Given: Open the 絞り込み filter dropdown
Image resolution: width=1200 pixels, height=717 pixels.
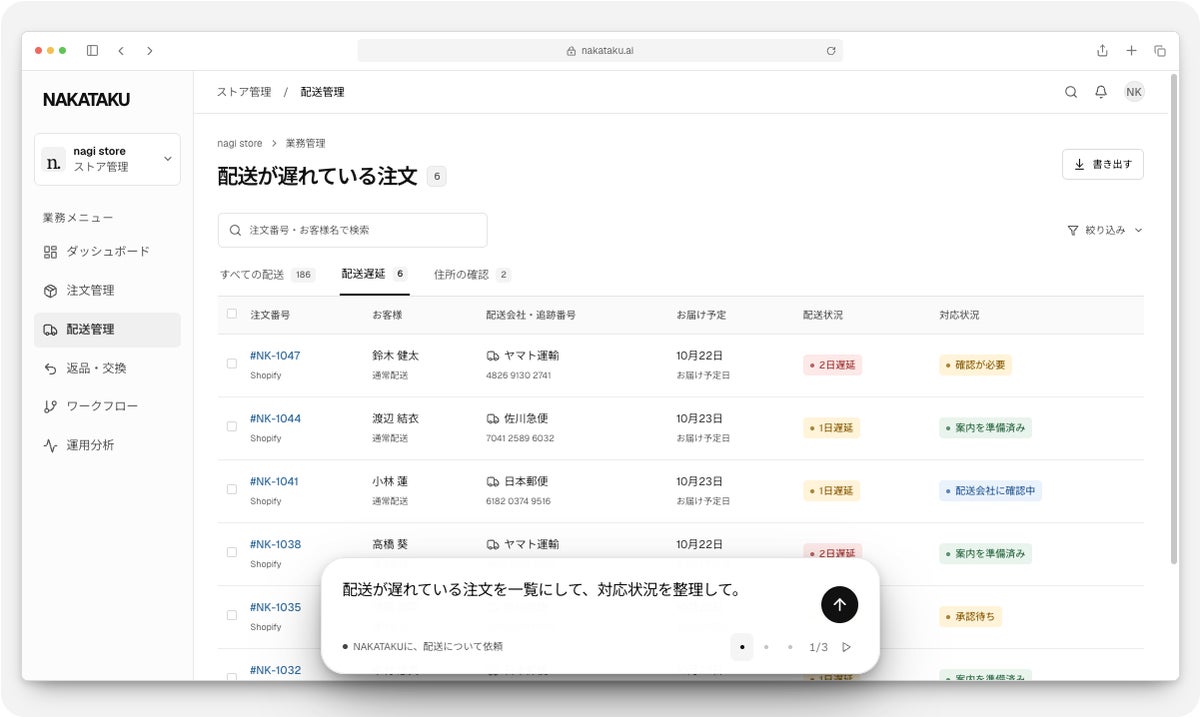Looking at the screenshot, I should point(1105,230).
